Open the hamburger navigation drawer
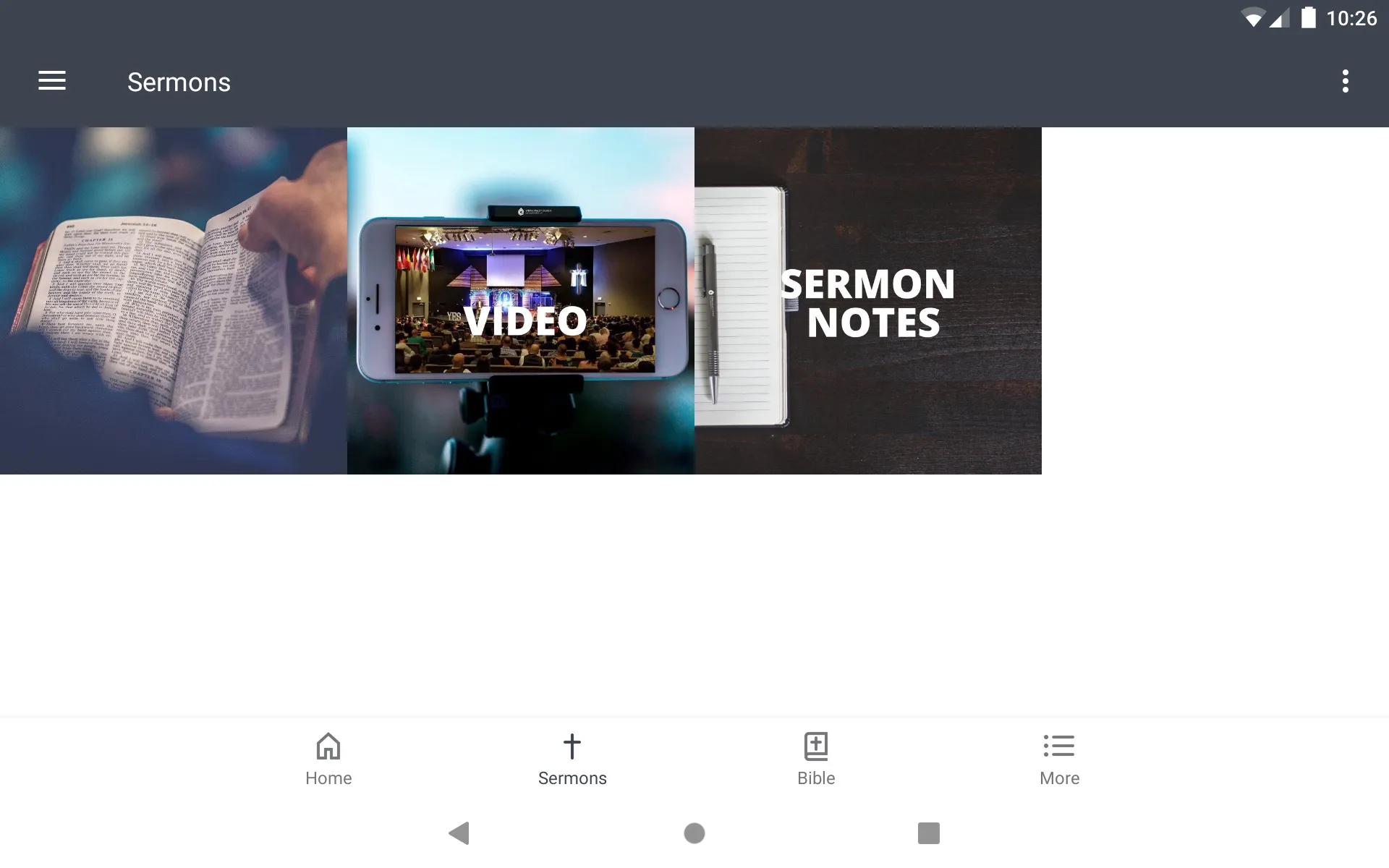The image size is (1389, 868). [x=52, y=81]
